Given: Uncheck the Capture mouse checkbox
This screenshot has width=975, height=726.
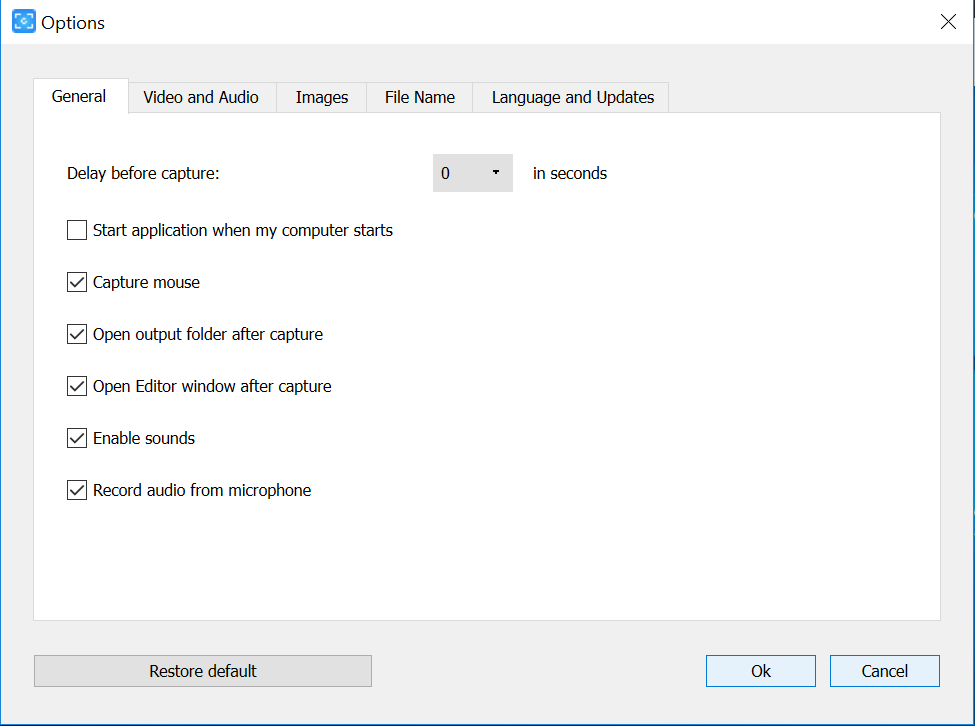Looking at the screenshot, I should (x=77, y=283).
